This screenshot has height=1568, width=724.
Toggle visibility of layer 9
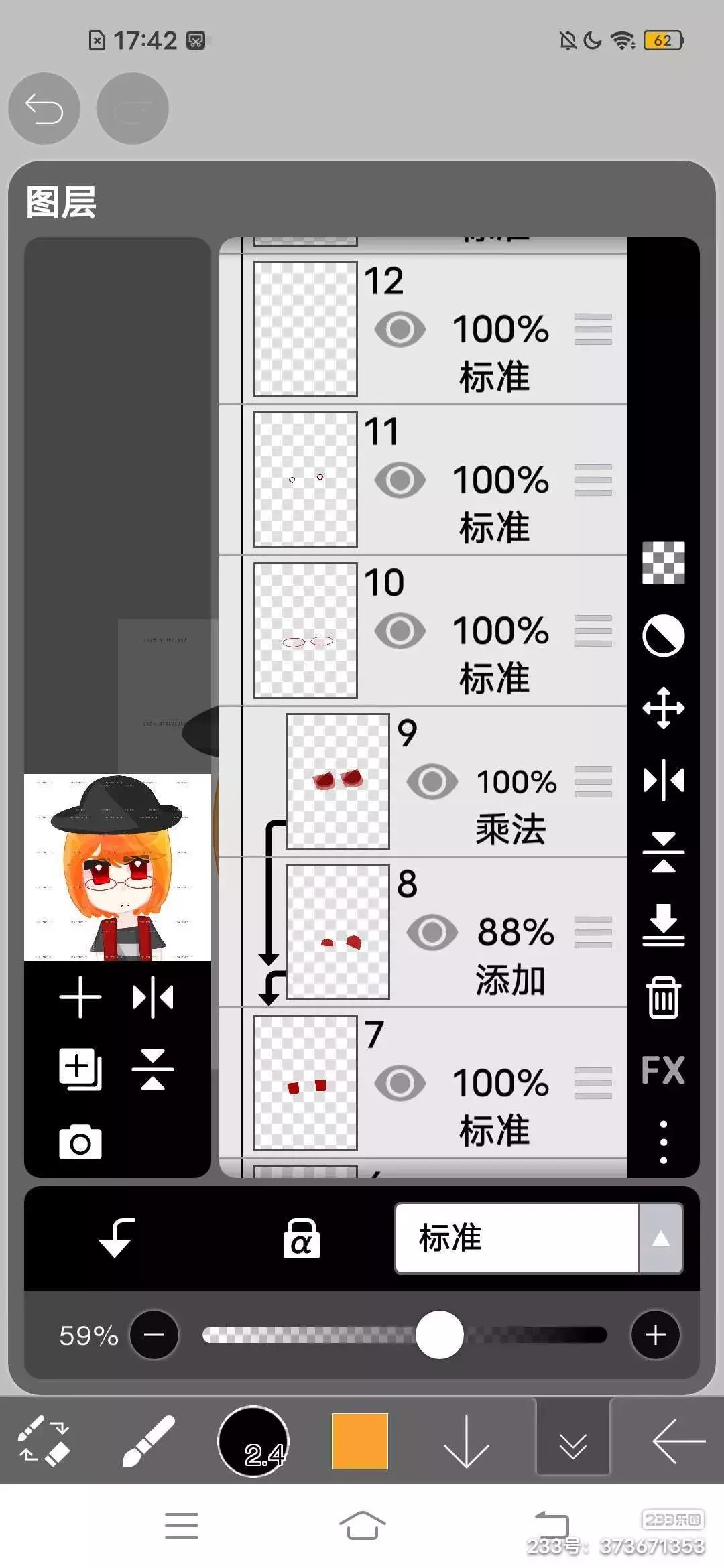pos(432,781)
